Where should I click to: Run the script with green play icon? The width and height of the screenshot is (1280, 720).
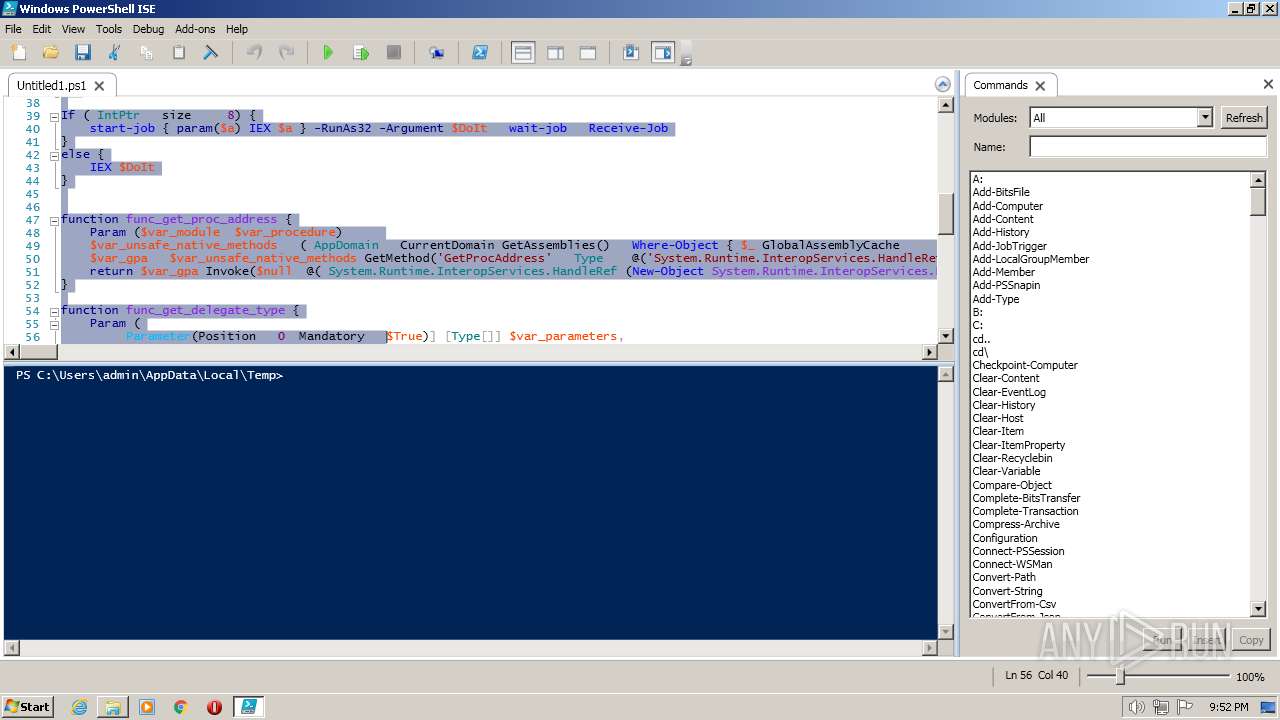[328, 52]
